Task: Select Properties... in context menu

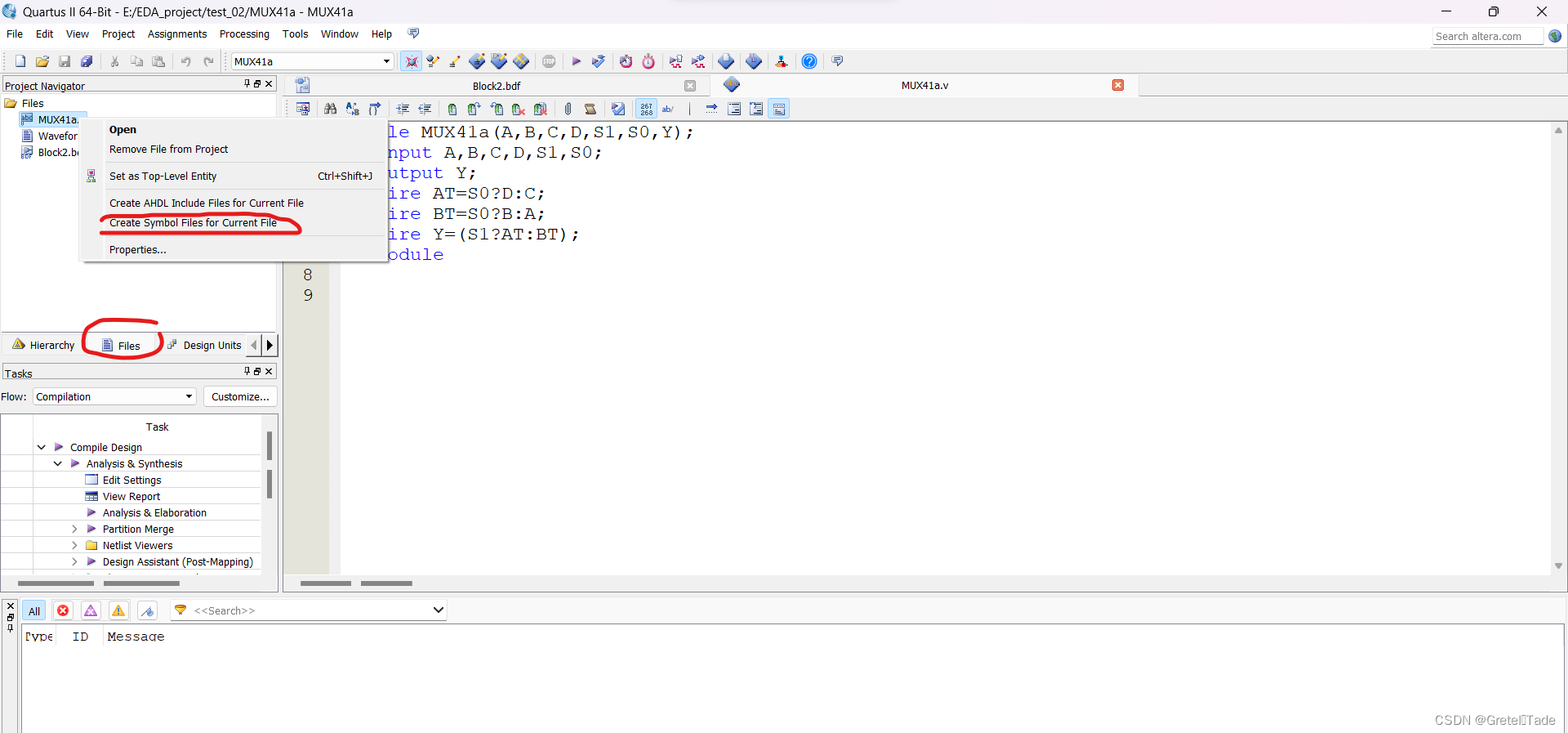Action: [138, 249]
